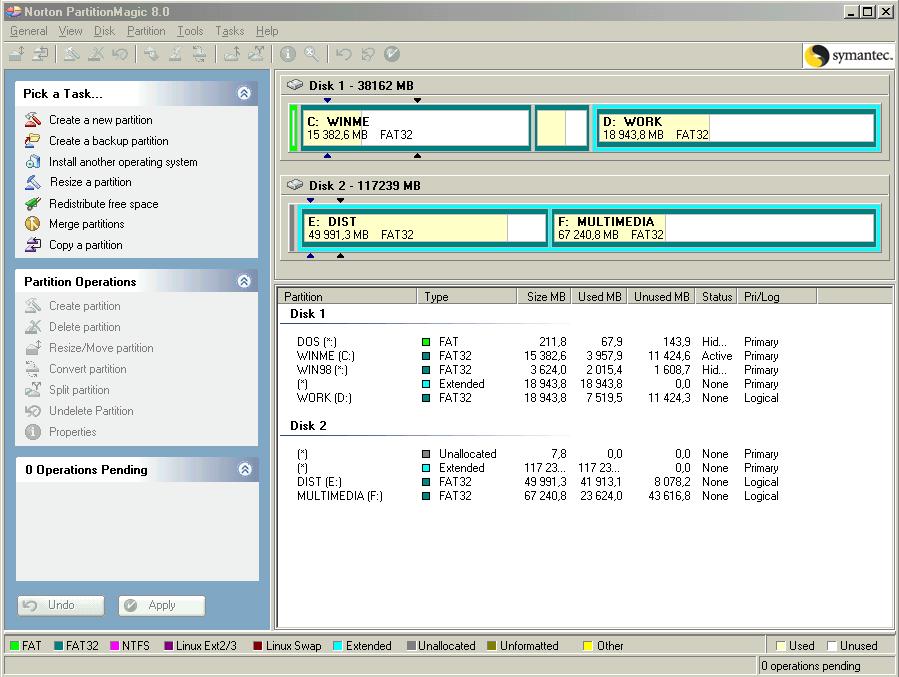Screen dimensions: 899x677
Task: Click the Format partition toolbar icon
Action: 175,54
